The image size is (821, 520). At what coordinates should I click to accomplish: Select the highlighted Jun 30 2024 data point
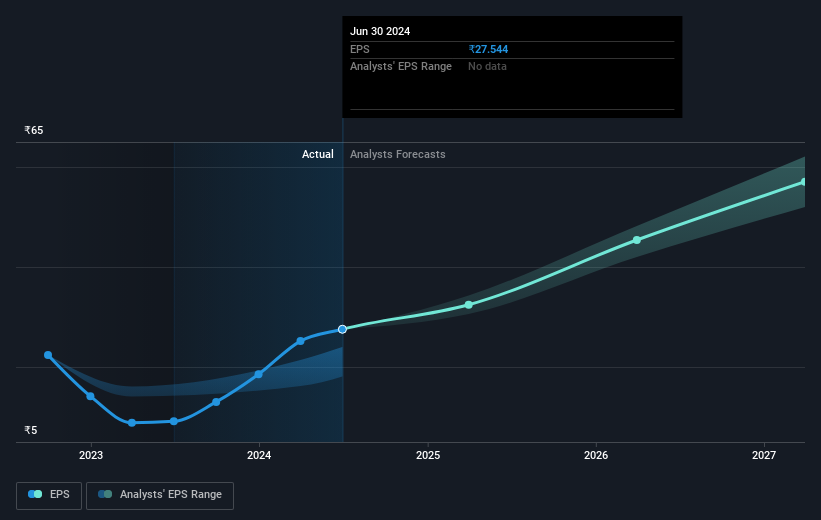342,329
